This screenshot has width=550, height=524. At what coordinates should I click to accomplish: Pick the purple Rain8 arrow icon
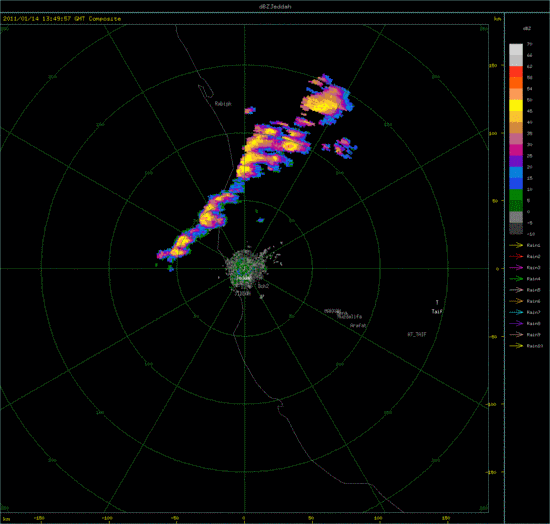coord(516,323)
